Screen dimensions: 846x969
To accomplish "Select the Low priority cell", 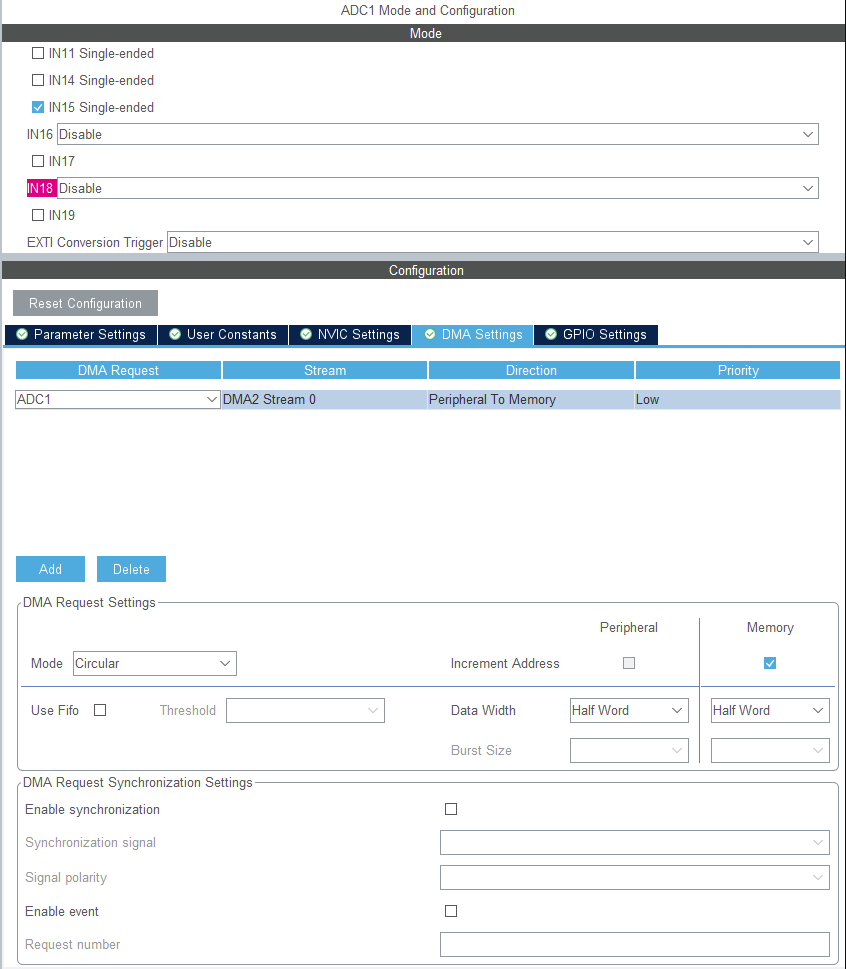I will coord(738,399).
